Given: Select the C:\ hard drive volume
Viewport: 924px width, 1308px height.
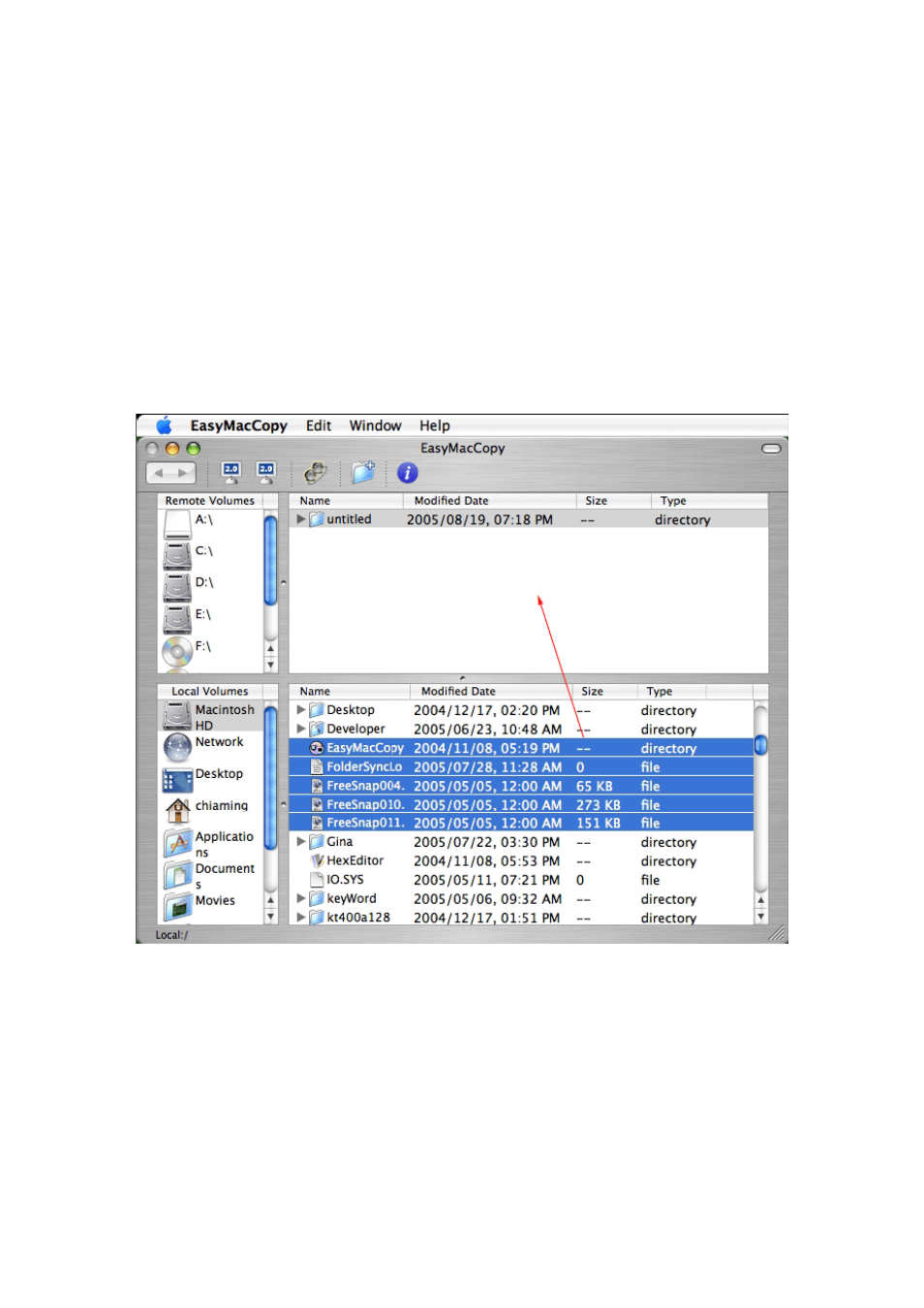Looking at the screenshot, I should point(178,555).
